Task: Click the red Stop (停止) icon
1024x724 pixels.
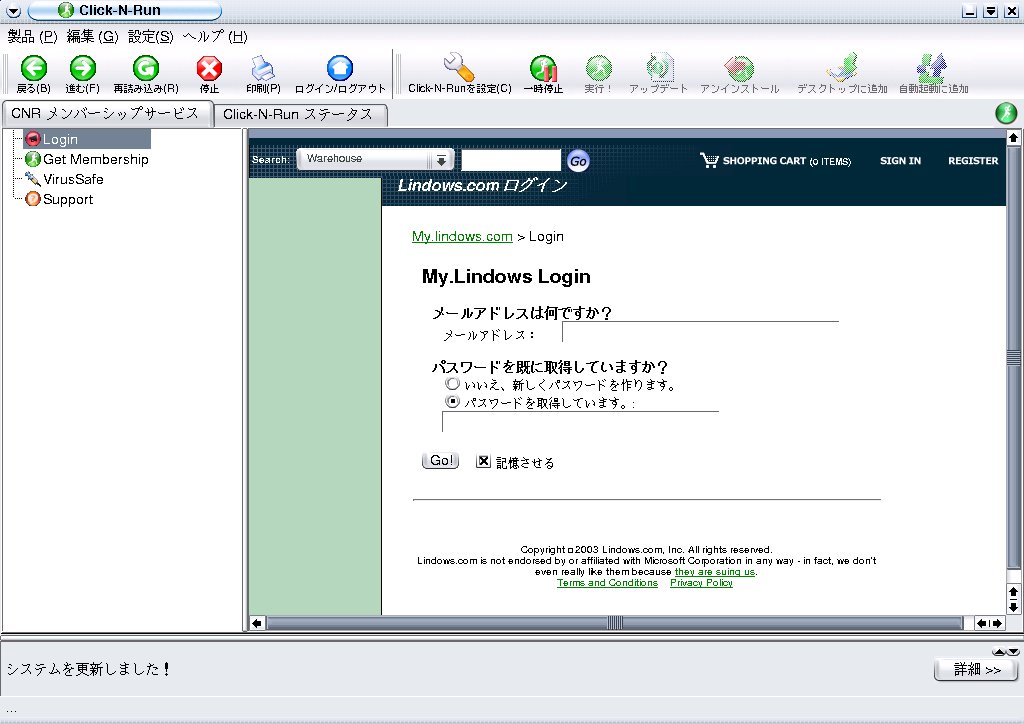Action: click(209, 68)
